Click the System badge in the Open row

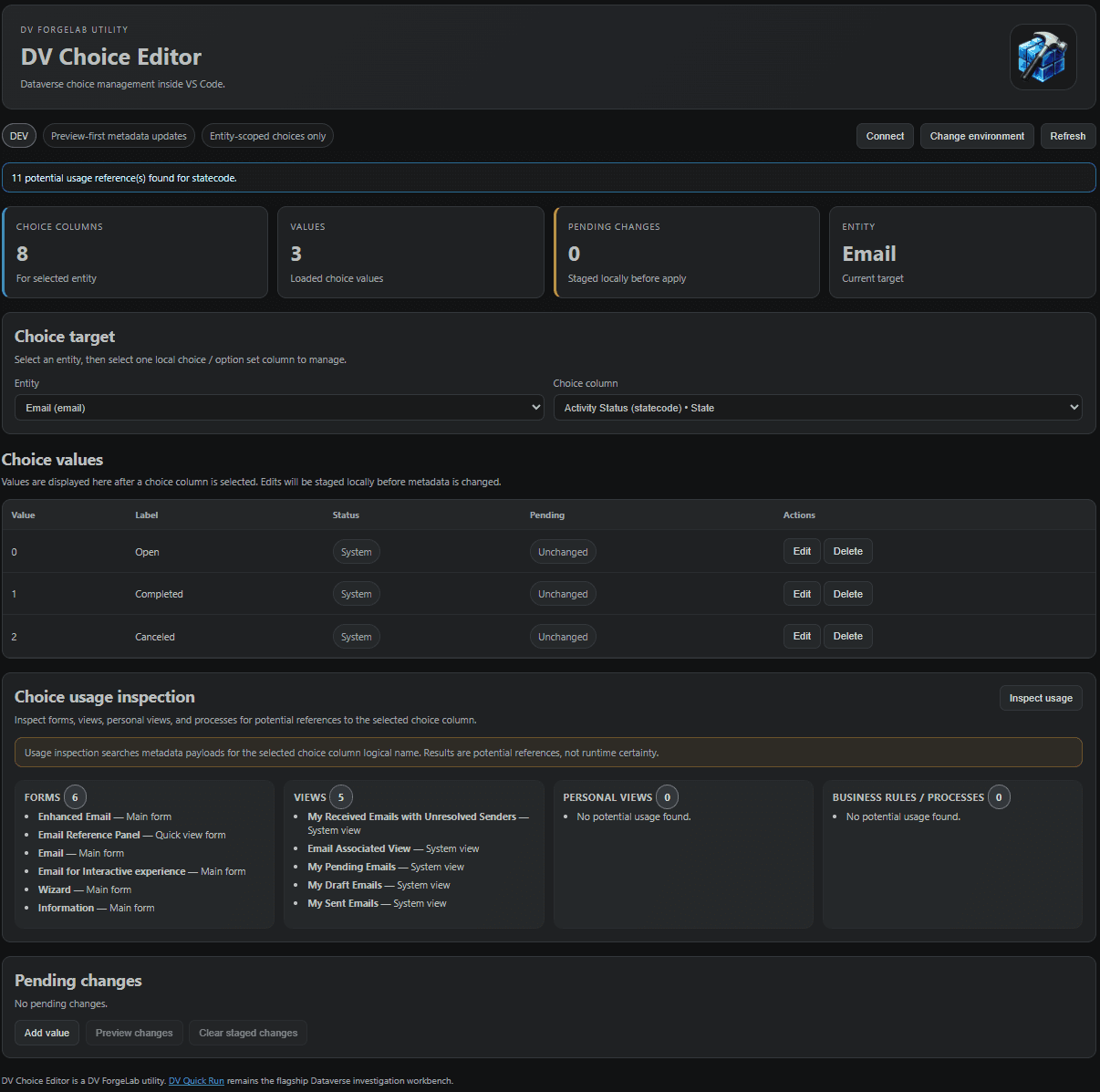pyautogui.click(x=356, y=552)
